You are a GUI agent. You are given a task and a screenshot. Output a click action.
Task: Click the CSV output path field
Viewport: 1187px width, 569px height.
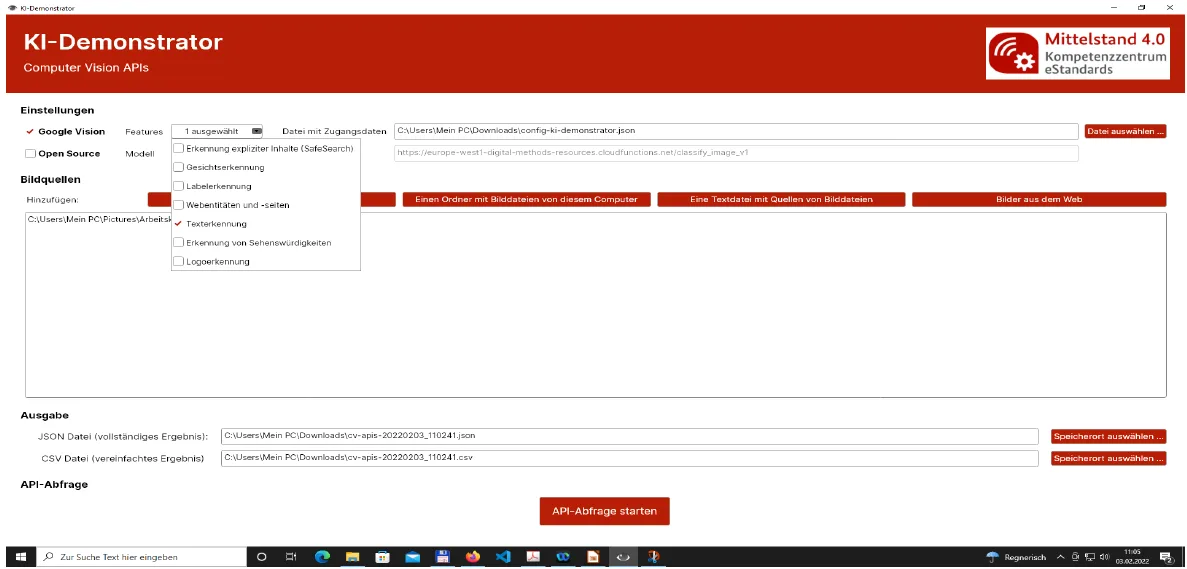point(629,458)
